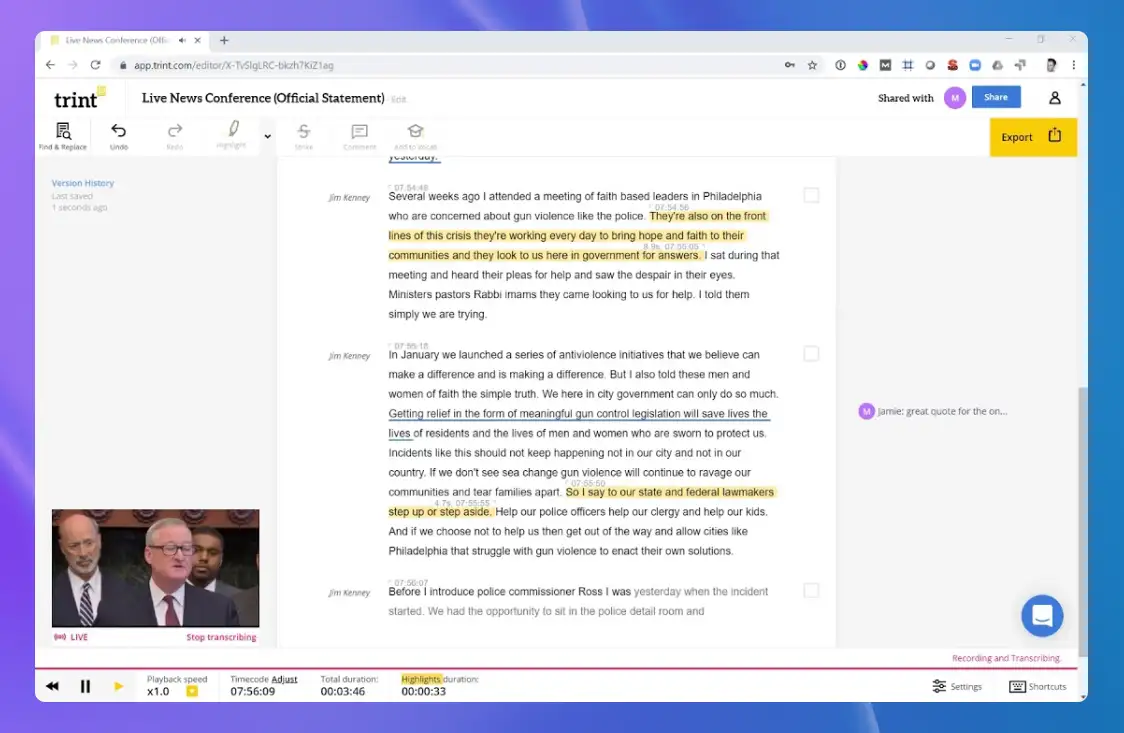Mute the tab using speaker icon
This screenshot has width=1124, height=733.
point(182,41)
